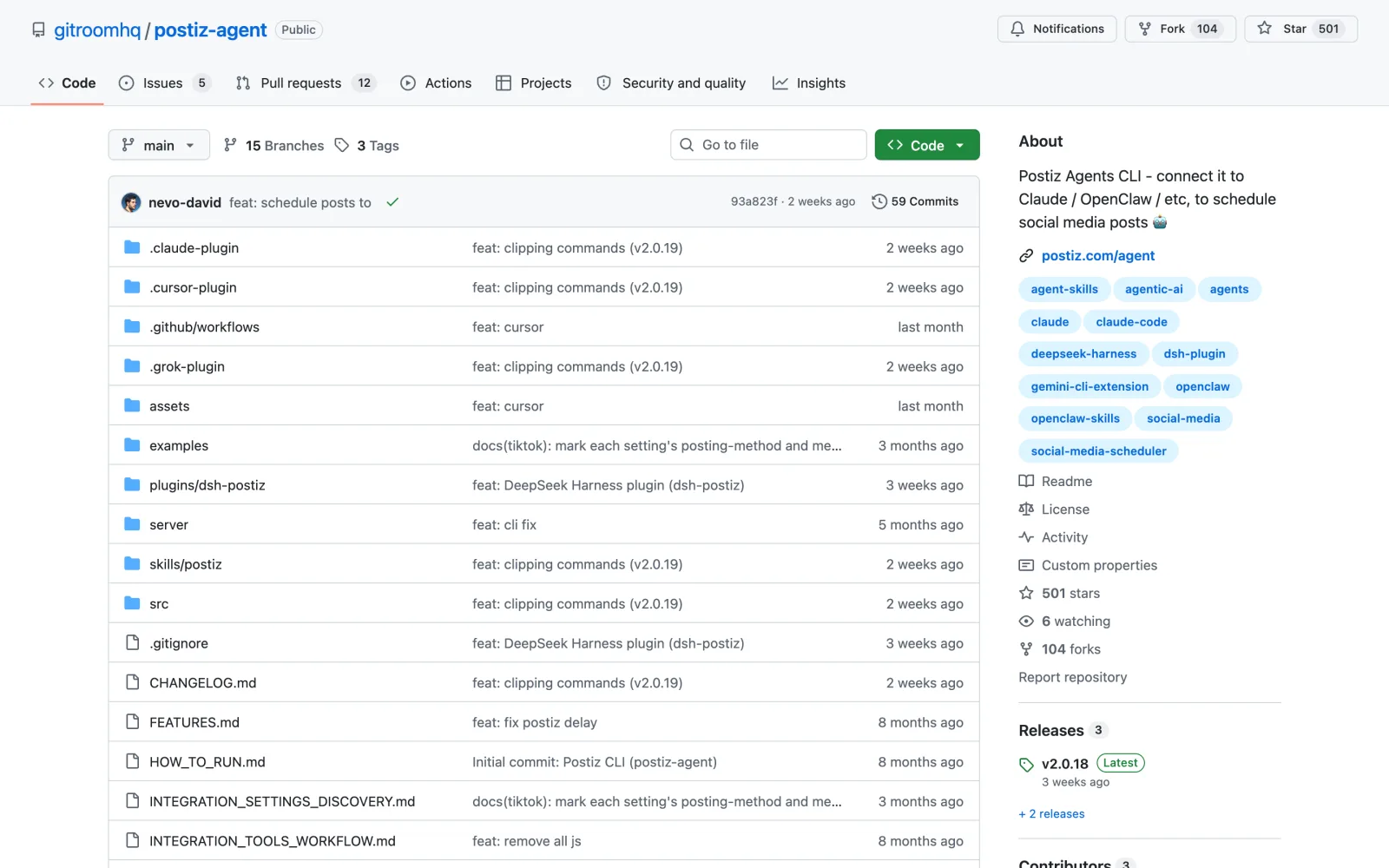This screenshot has width=1389, height=868.
Task: View the 15 Branches link
Action: click(x=274, y=146)
